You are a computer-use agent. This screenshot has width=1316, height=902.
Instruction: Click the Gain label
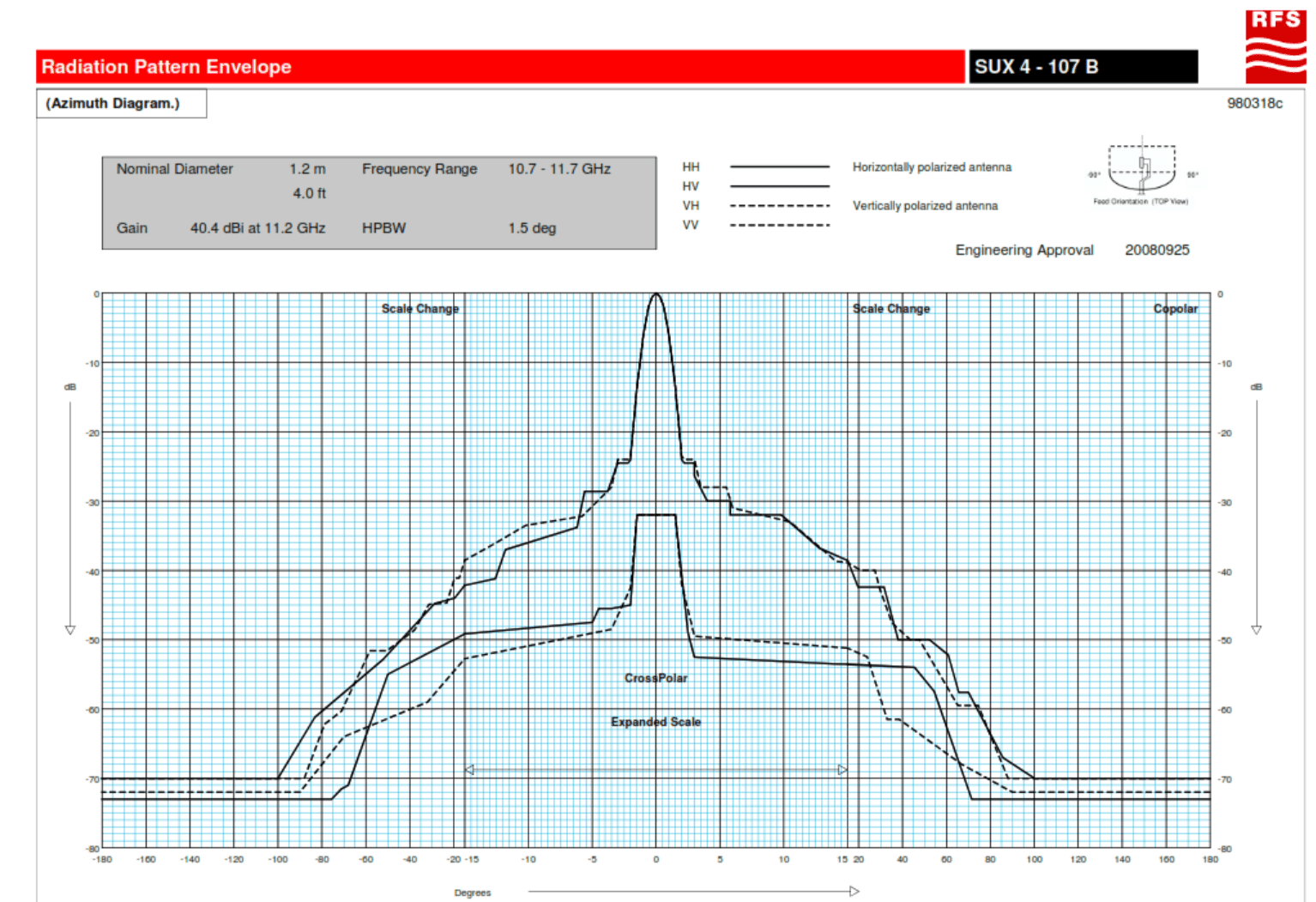[x=132, y=228]
